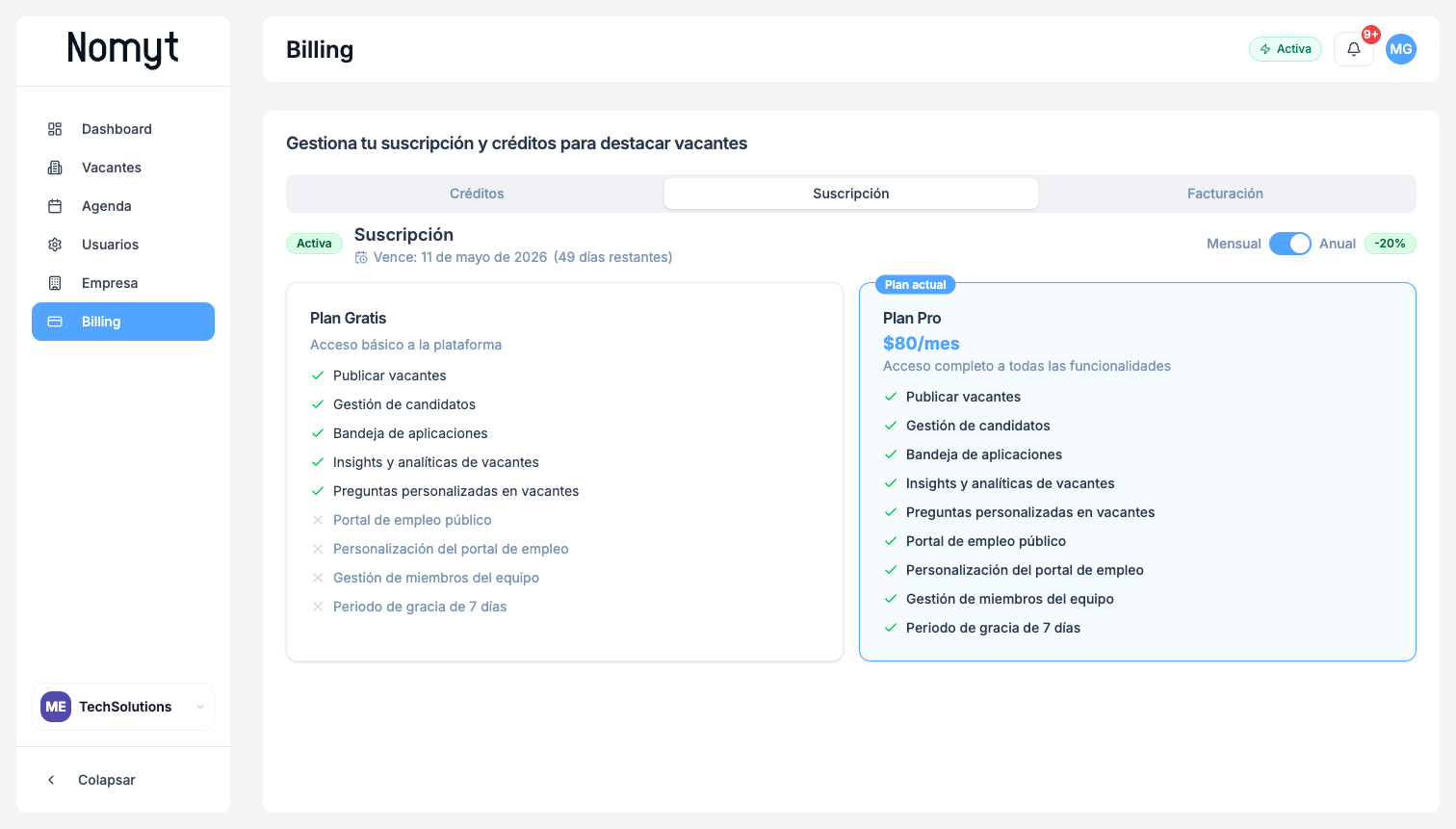Click the Empresa building icon
Viewport: 1456px width, 829px height.
[x=55, y=283]
